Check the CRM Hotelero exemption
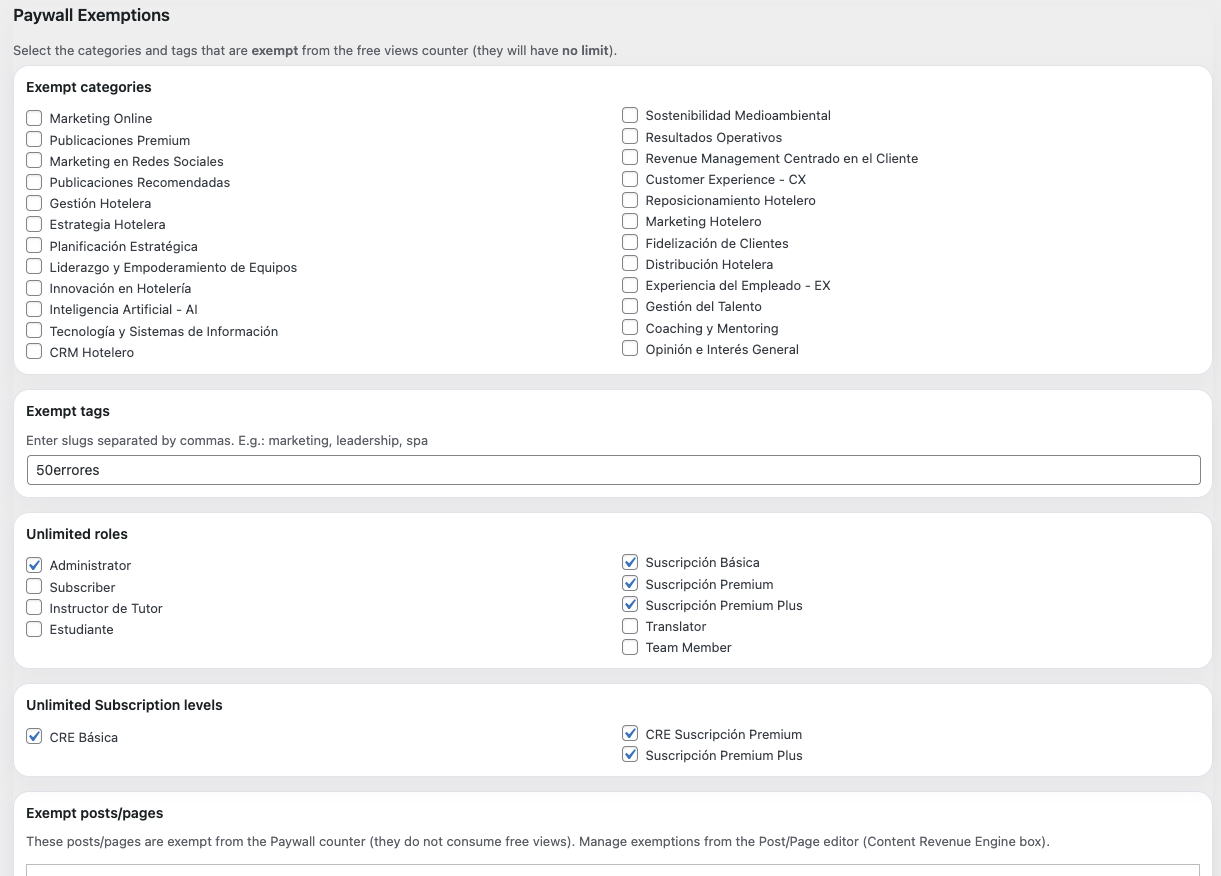Screen dimensions: 1221x876 [x=34, y=351]
